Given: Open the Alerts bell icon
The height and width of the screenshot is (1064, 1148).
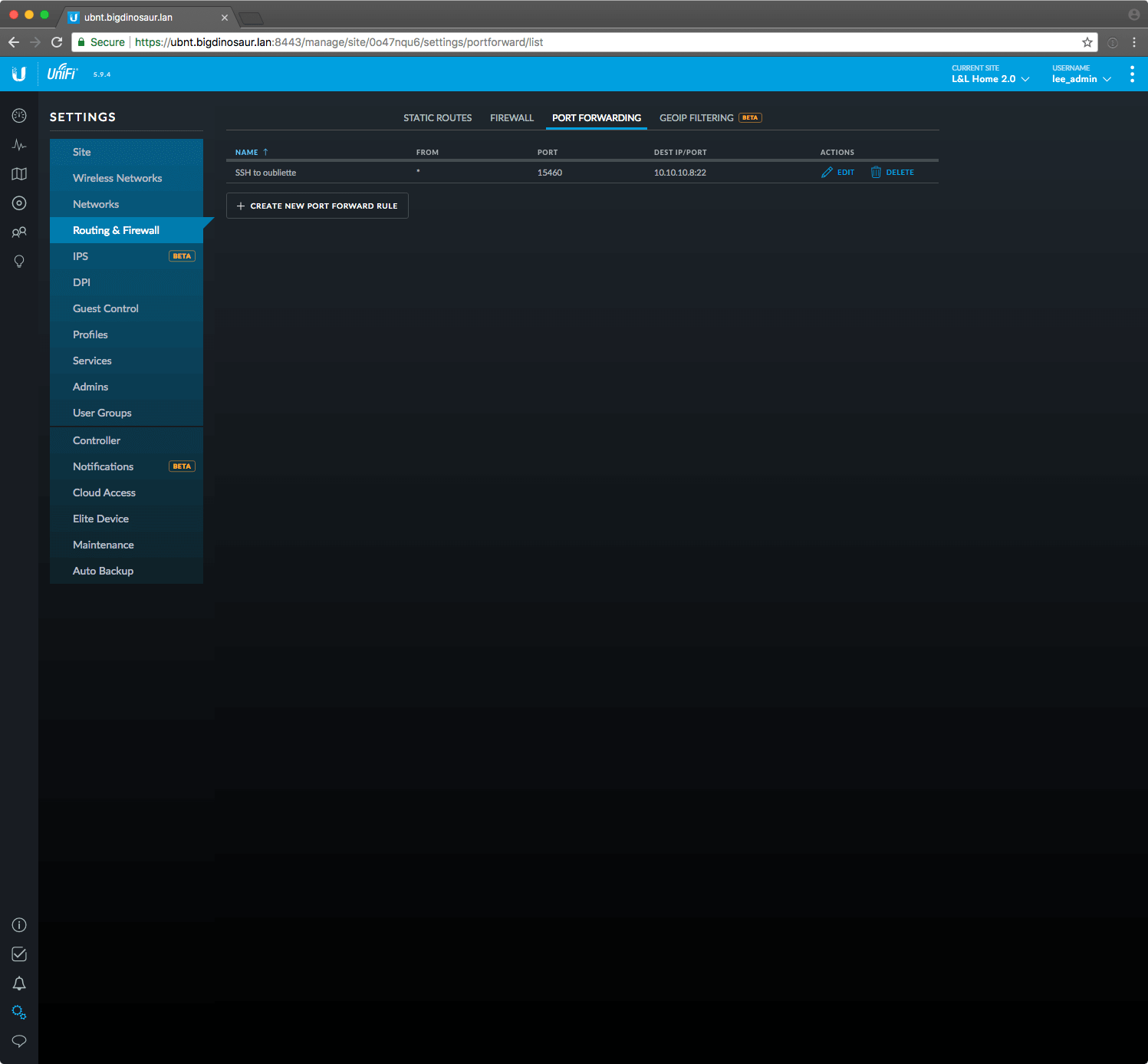Looking at the screenshot, I should click(19, 983).
